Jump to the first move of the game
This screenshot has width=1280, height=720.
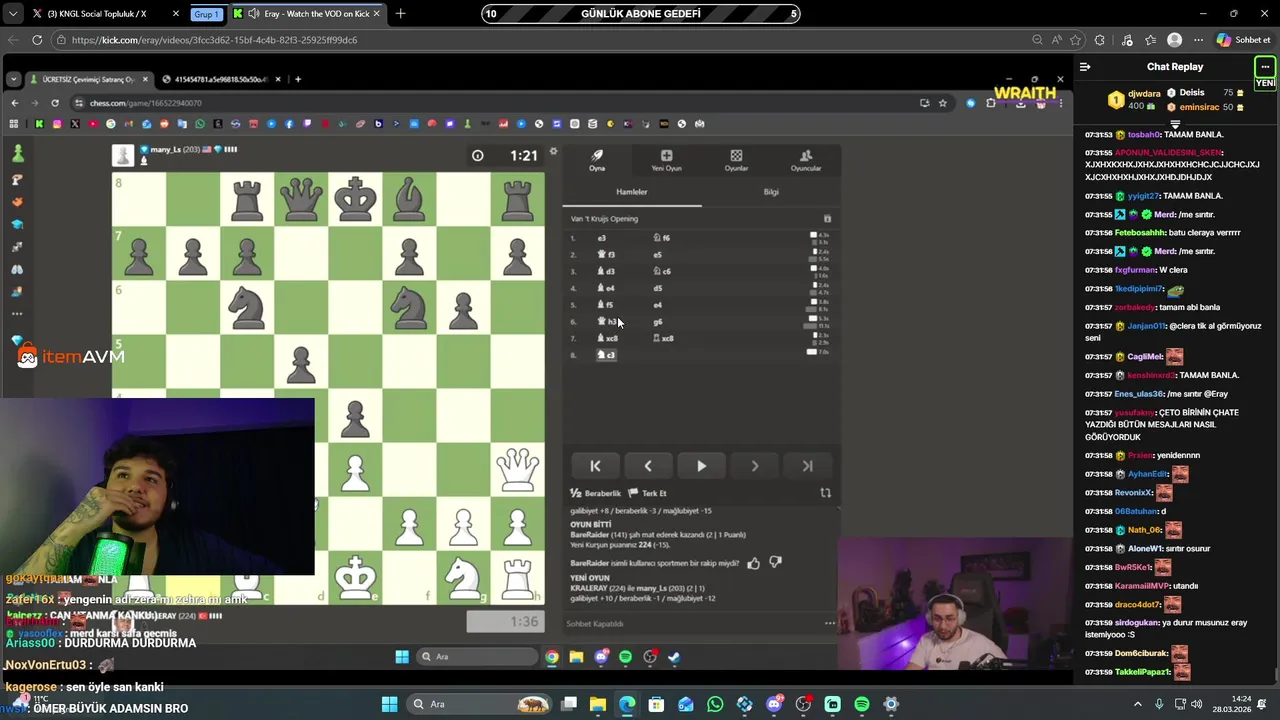click(x=595, y=466)
